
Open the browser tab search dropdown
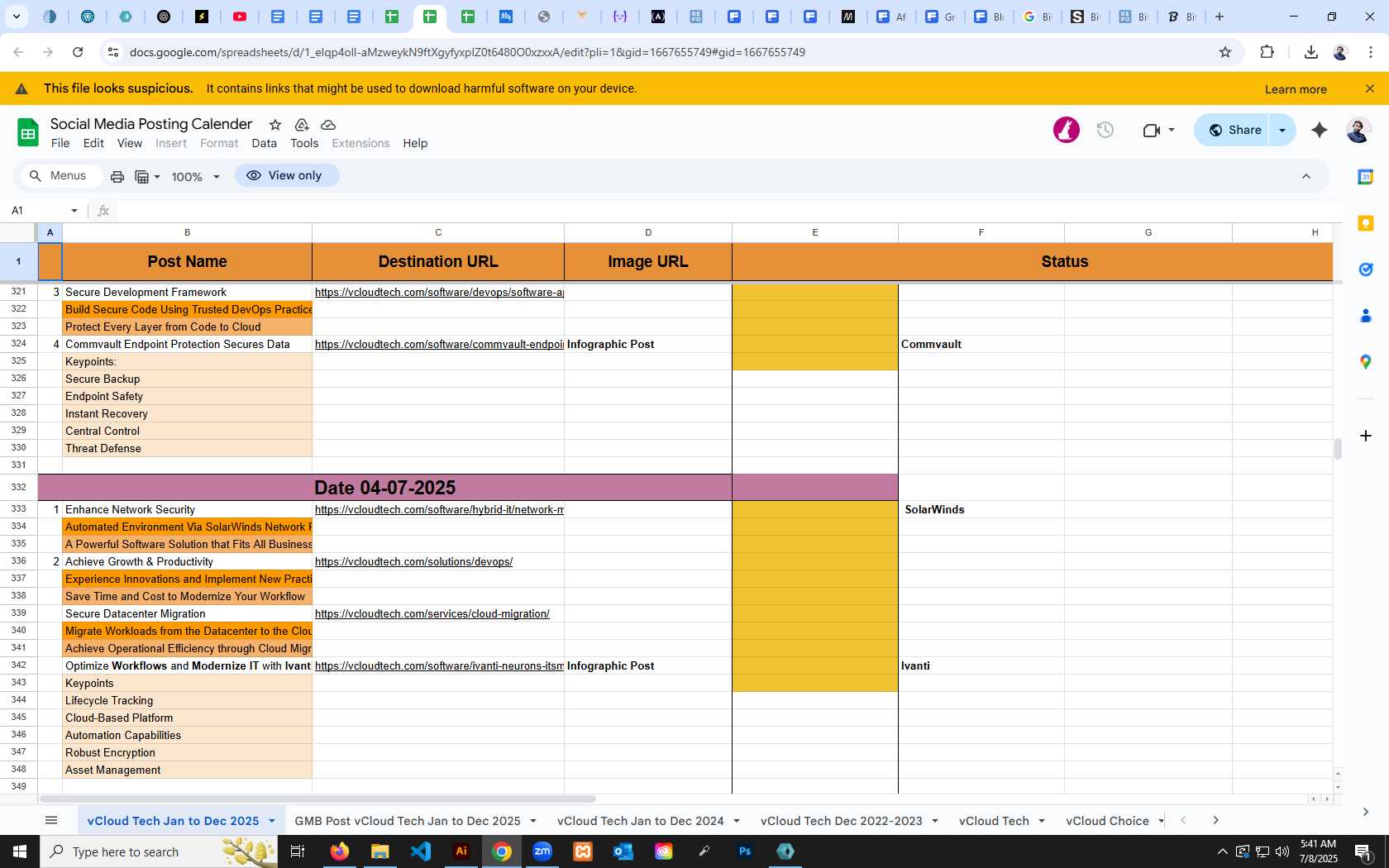(17, 17)
